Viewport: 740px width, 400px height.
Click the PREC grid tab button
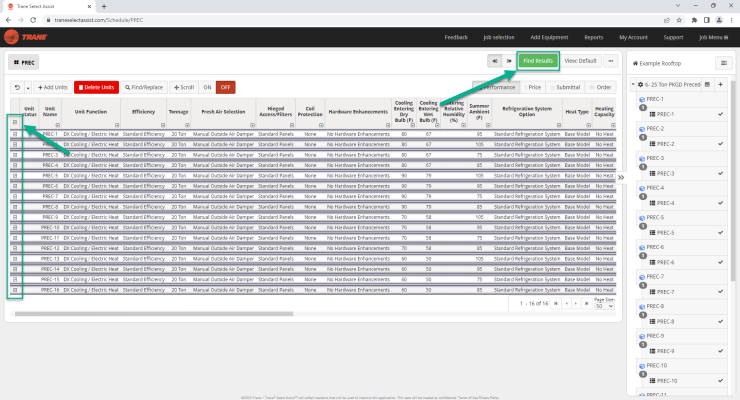pos(24,62)
